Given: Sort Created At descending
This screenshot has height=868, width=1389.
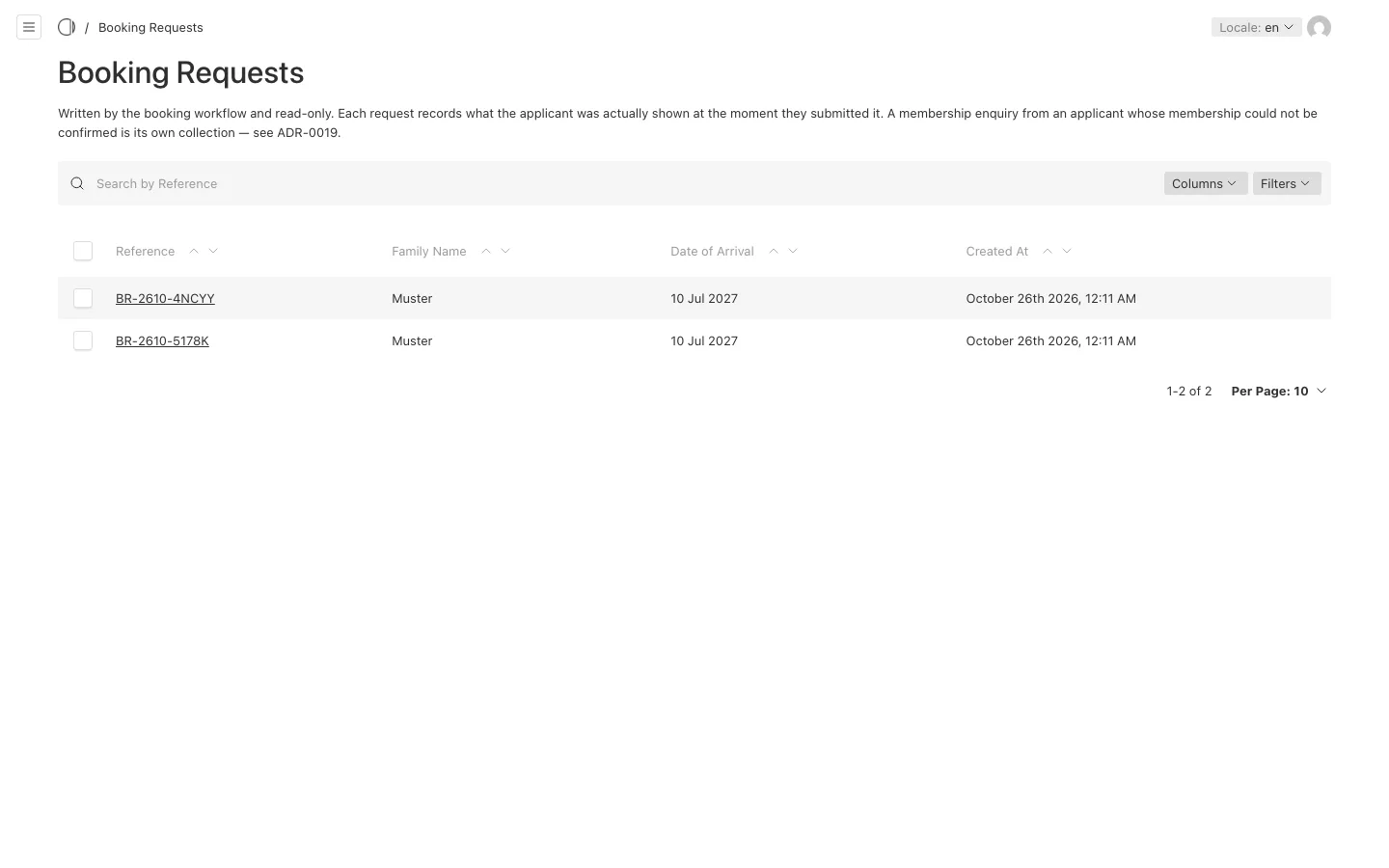Looking at the screenshot, I should pyautogui.click(x=1067, y=251).
